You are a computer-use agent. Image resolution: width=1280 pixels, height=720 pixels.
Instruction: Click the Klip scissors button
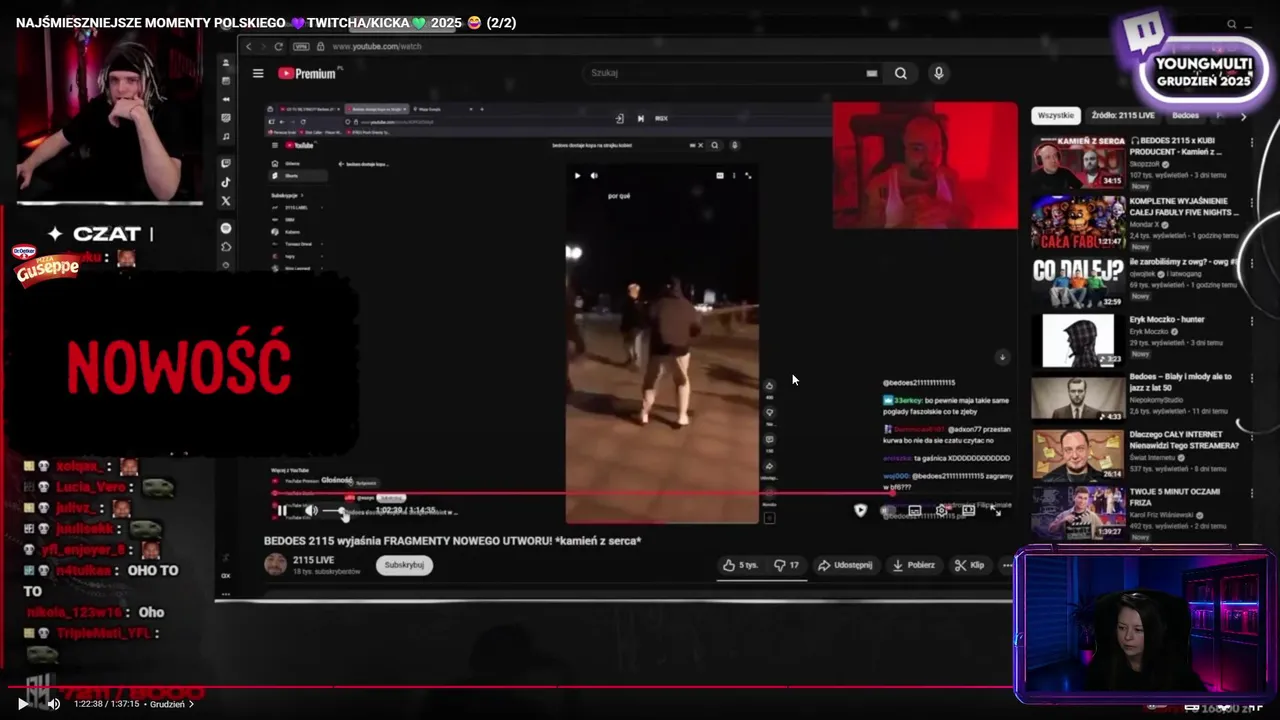point(969,565)
